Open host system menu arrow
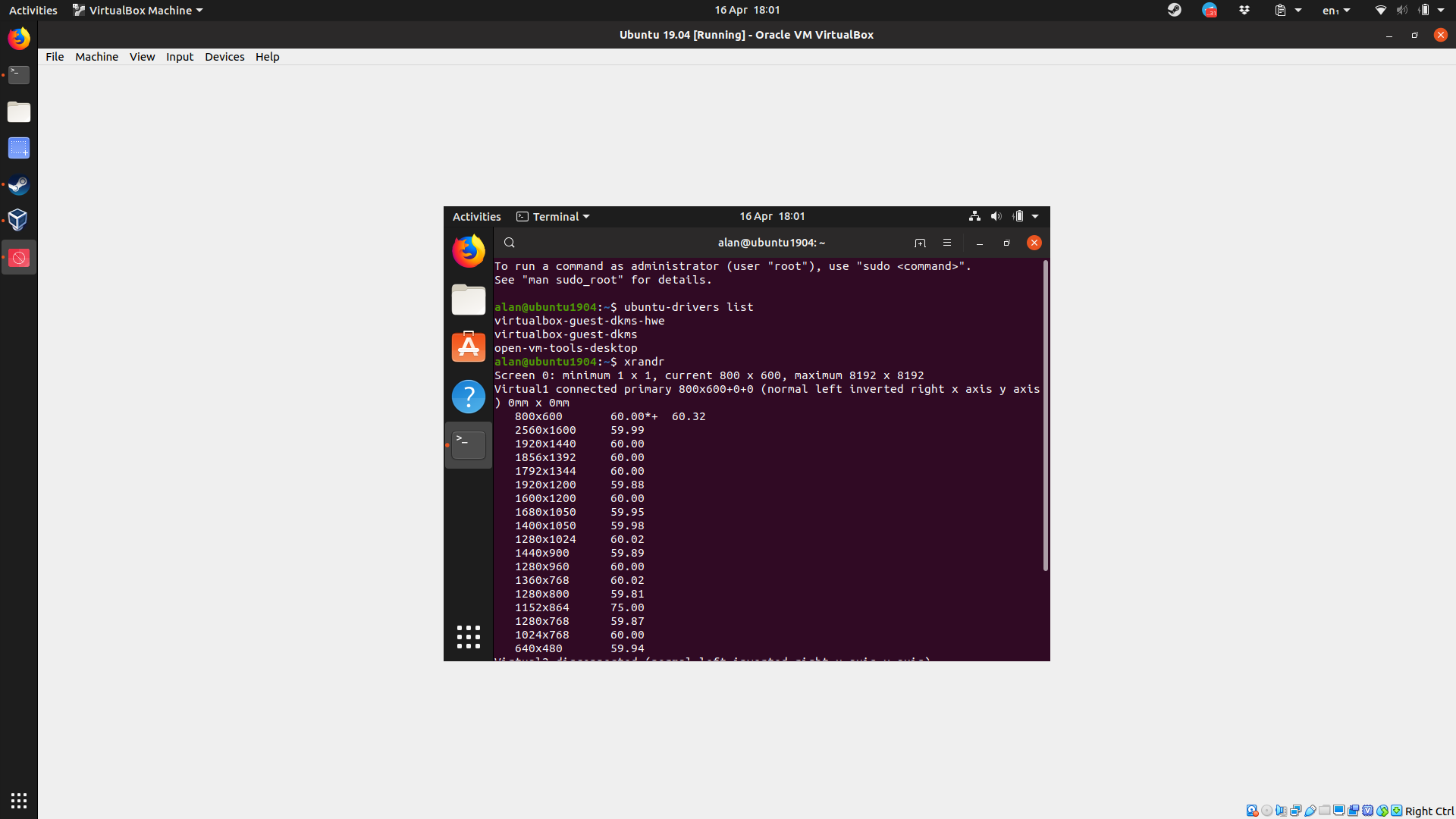 click(x=1441, y=11)
